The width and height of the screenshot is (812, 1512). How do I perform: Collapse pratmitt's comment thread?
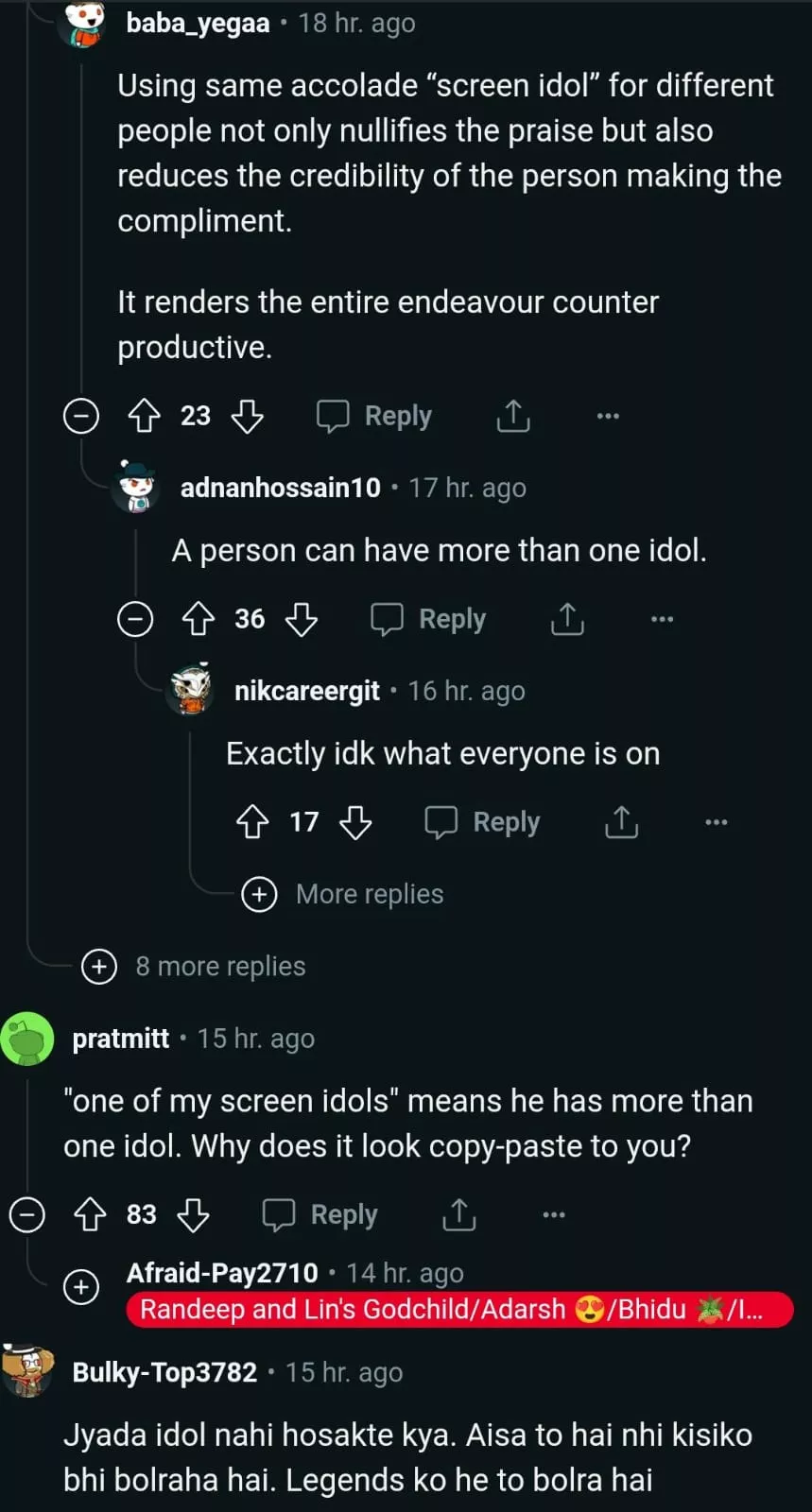(x=26, y=1214)
